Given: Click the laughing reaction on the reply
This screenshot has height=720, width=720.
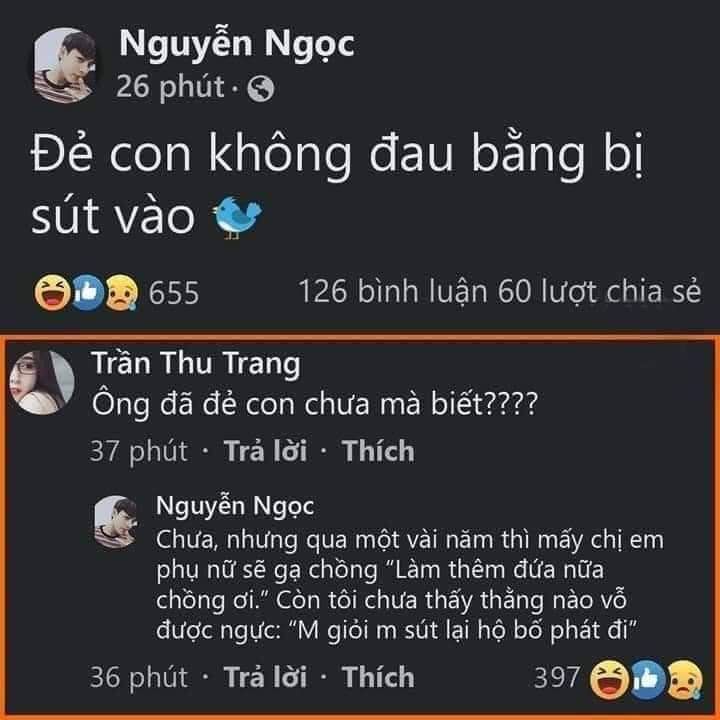Looking at the screenshot, I should coord(609,680).
